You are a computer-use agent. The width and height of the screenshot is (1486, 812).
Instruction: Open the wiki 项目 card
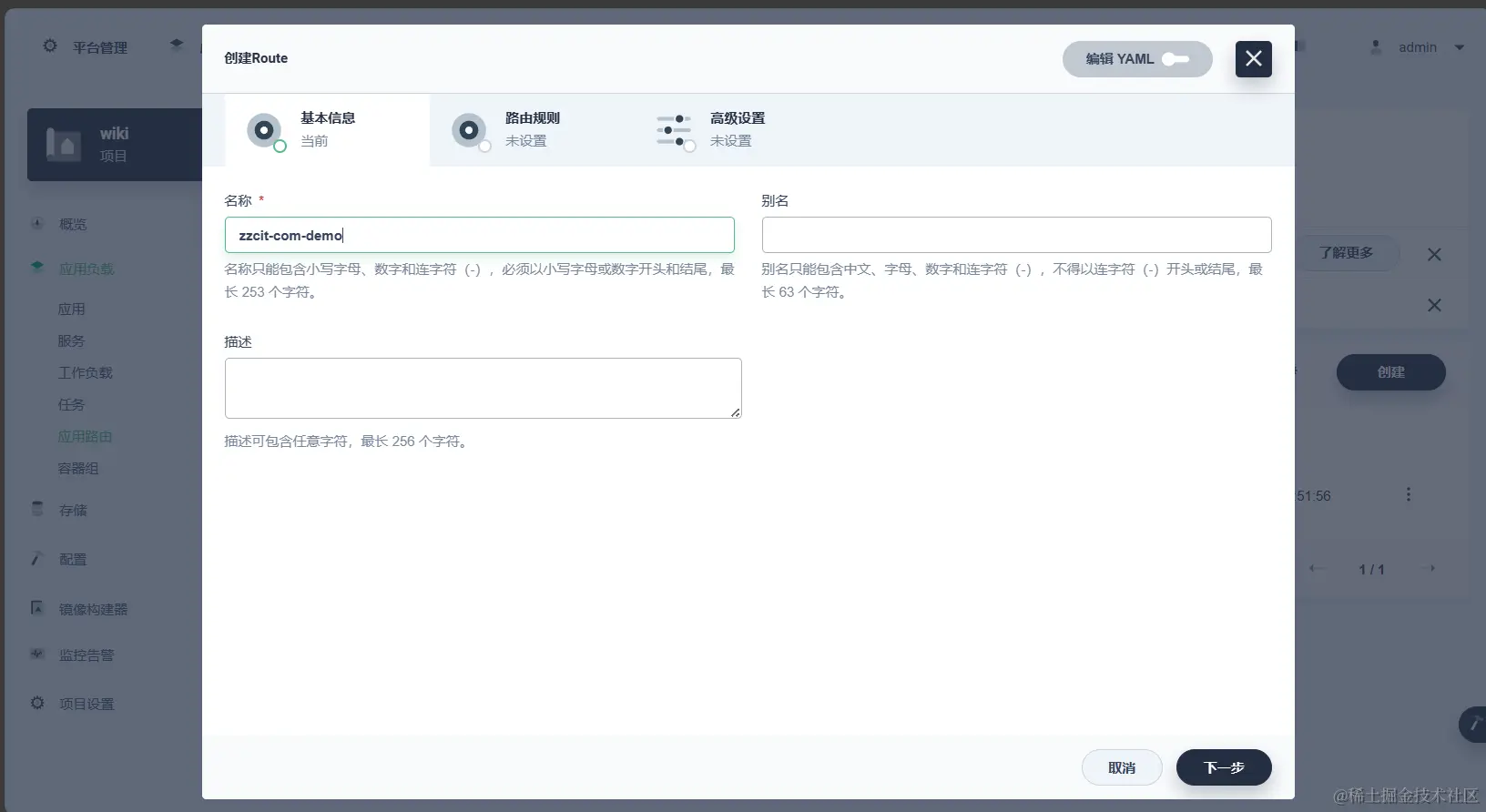[x=115, y=144]
